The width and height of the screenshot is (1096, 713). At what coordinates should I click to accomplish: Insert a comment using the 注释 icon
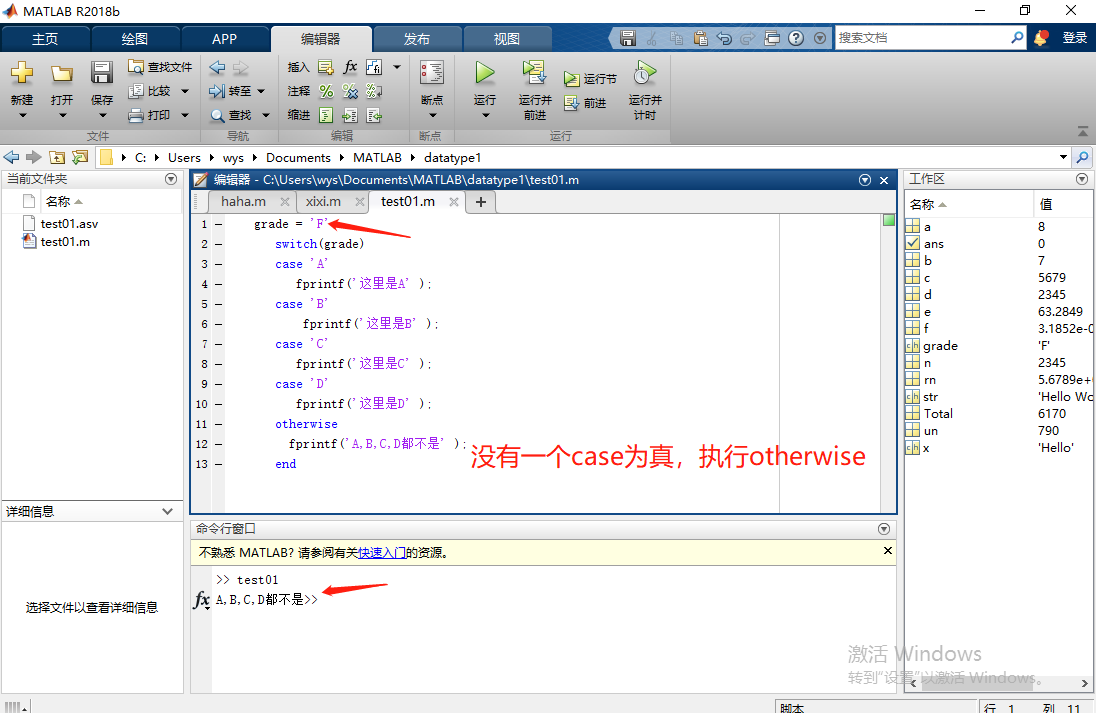(326, 91)
